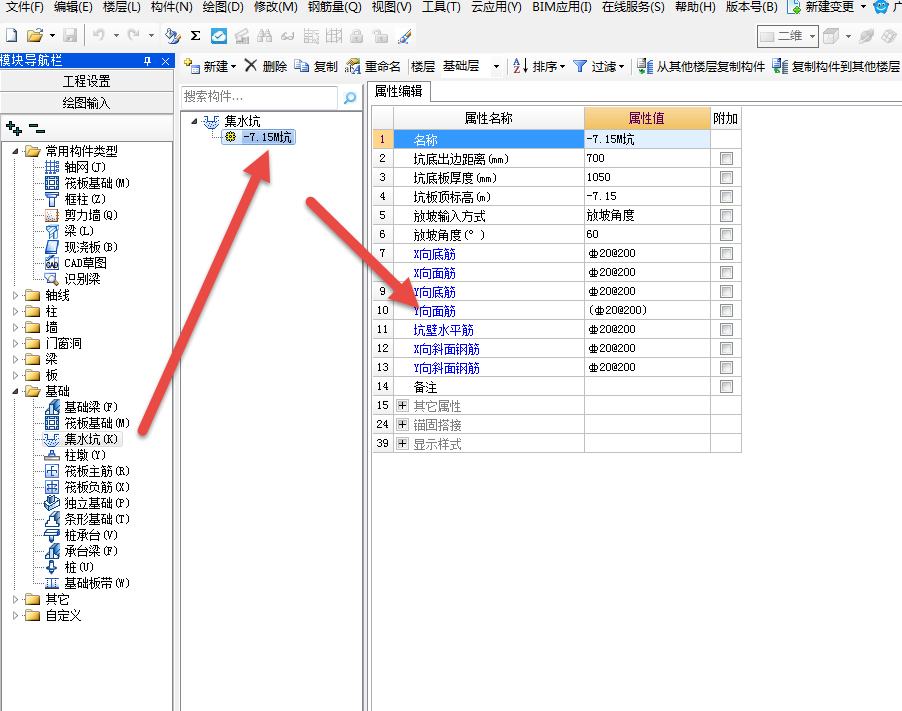The height and width of the screenshot is (711, 902).
Task: Select CAD草图 item
Action: click(85, 263)
